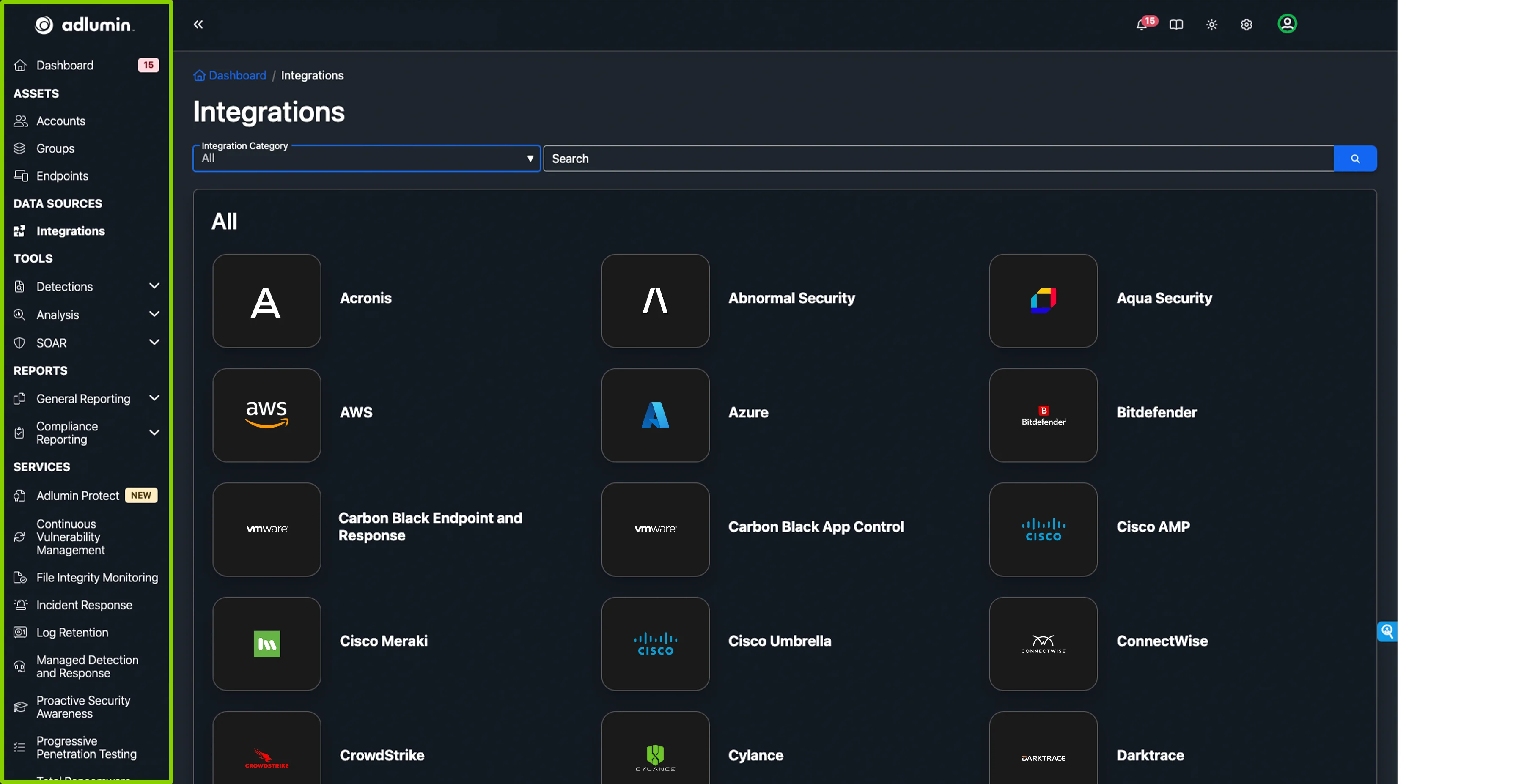This screenshot has width=1516, height=784.
Task: Open the Azure logo tile
Action: coord(655,415)
